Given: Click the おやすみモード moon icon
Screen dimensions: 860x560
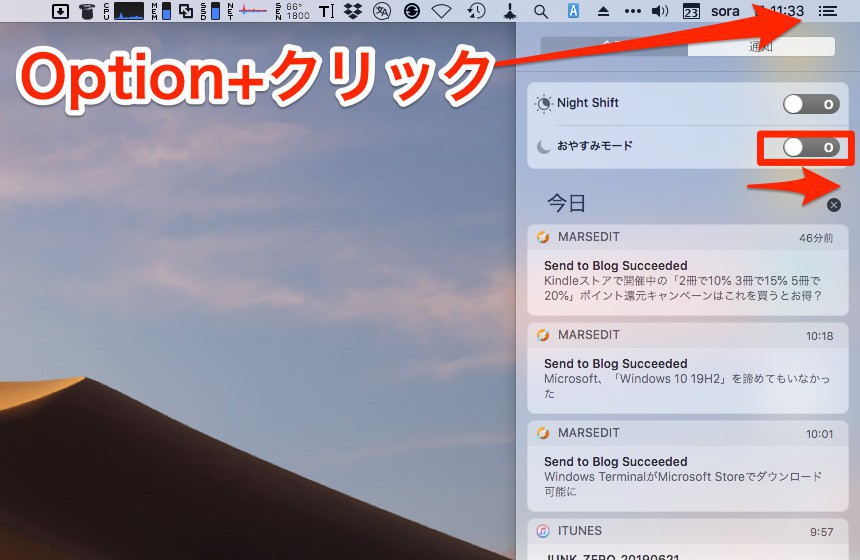Looking at the screenshot, I should coord(543,146).
